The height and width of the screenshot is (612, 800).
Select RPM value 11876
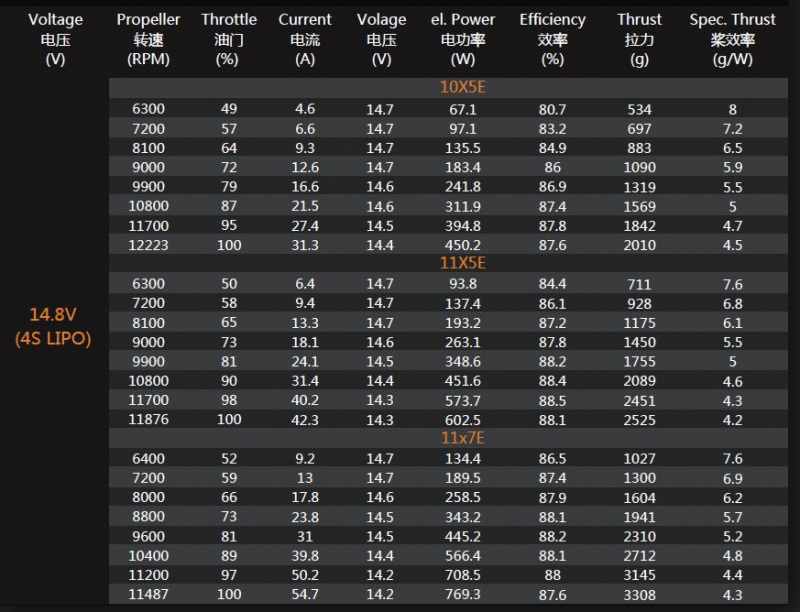pyautogui.click(x=148, y=419)
